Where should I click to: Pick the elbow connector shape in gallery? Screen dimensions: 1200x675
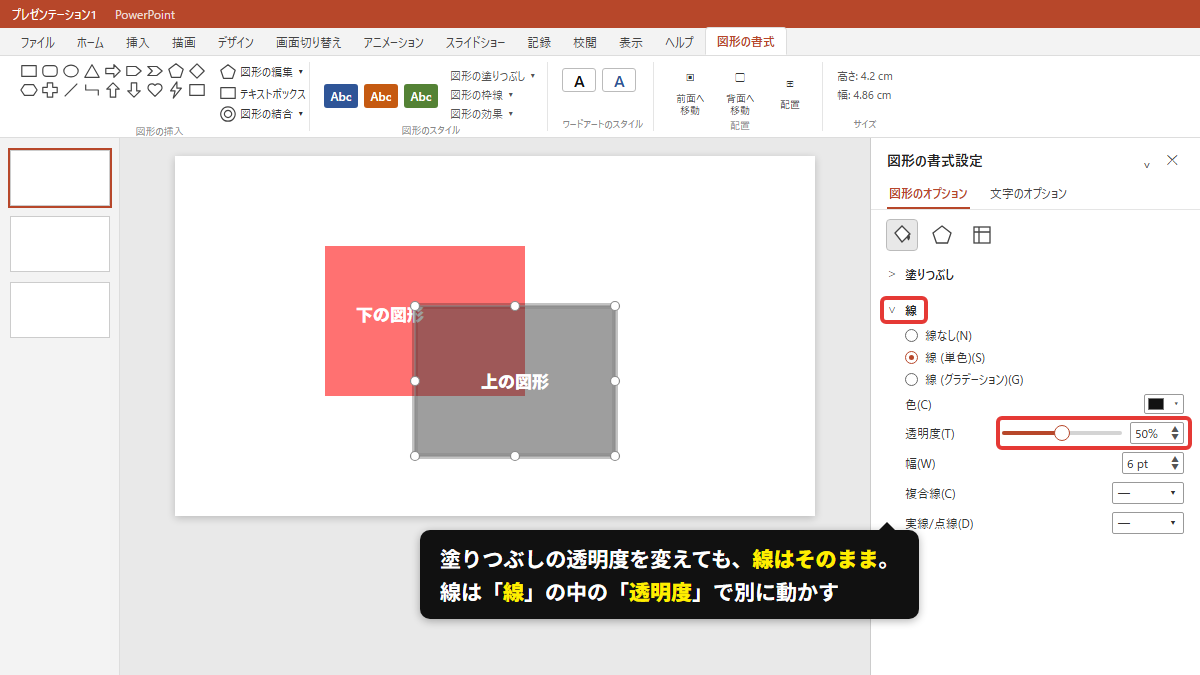coord(92,90)
